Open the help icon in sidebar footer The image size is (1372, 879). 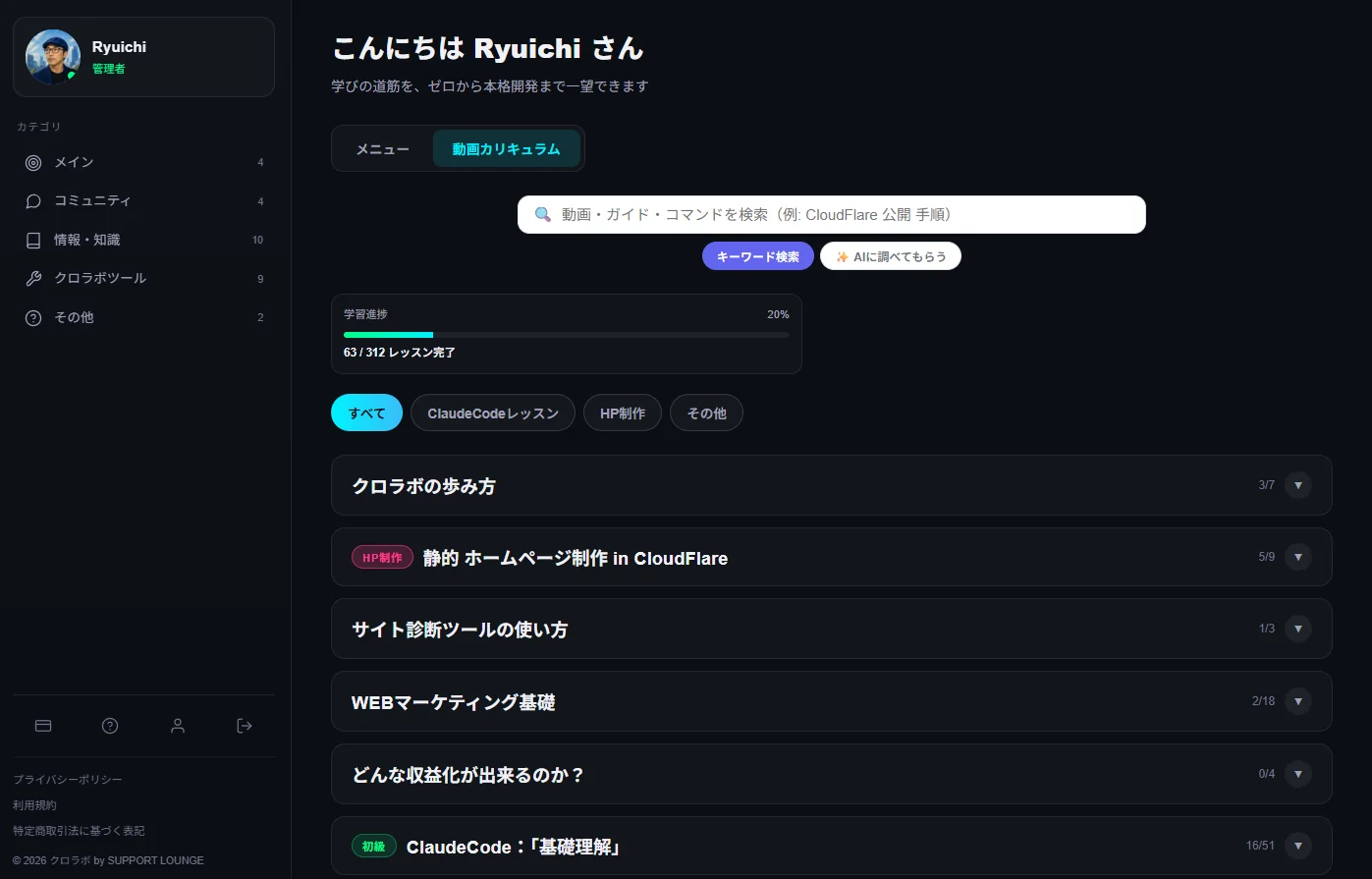click(x=110, y=726)
